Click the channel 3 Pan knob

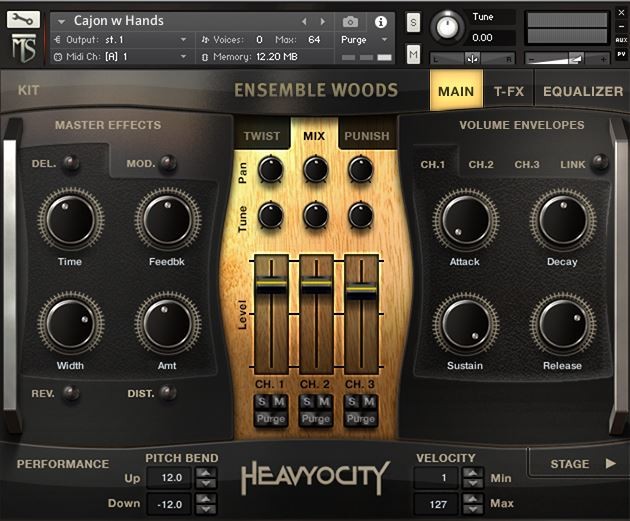pos(361,169)
